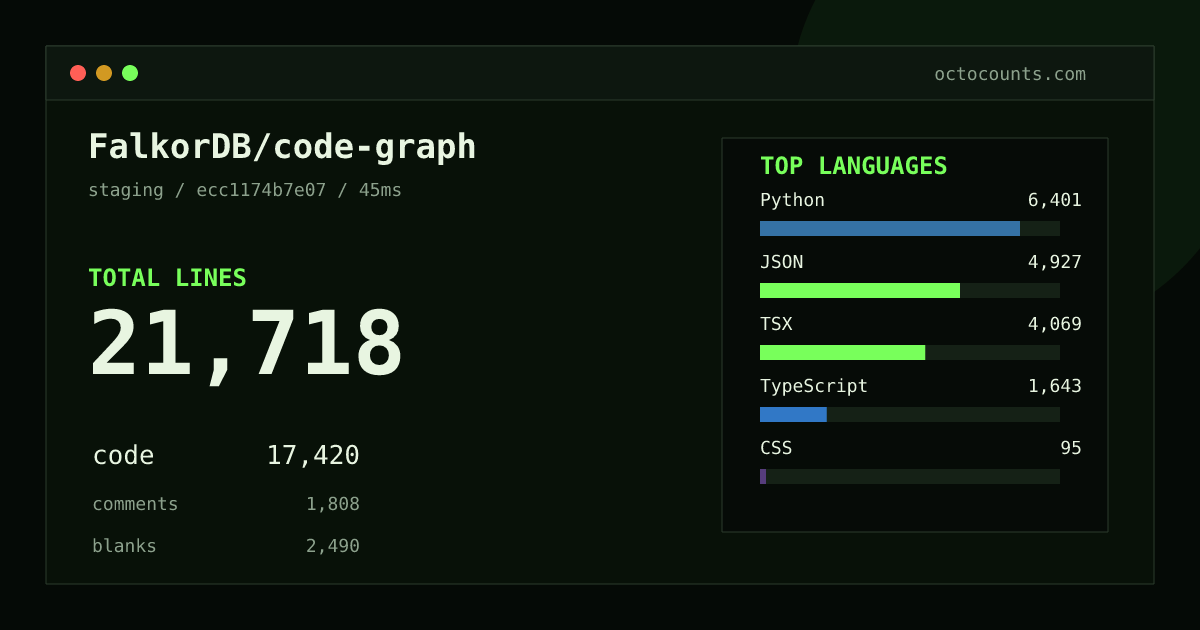1200x630 pixels.
Task: Select the 4,069 TSX line count
Action: [x=1055, y=324]
